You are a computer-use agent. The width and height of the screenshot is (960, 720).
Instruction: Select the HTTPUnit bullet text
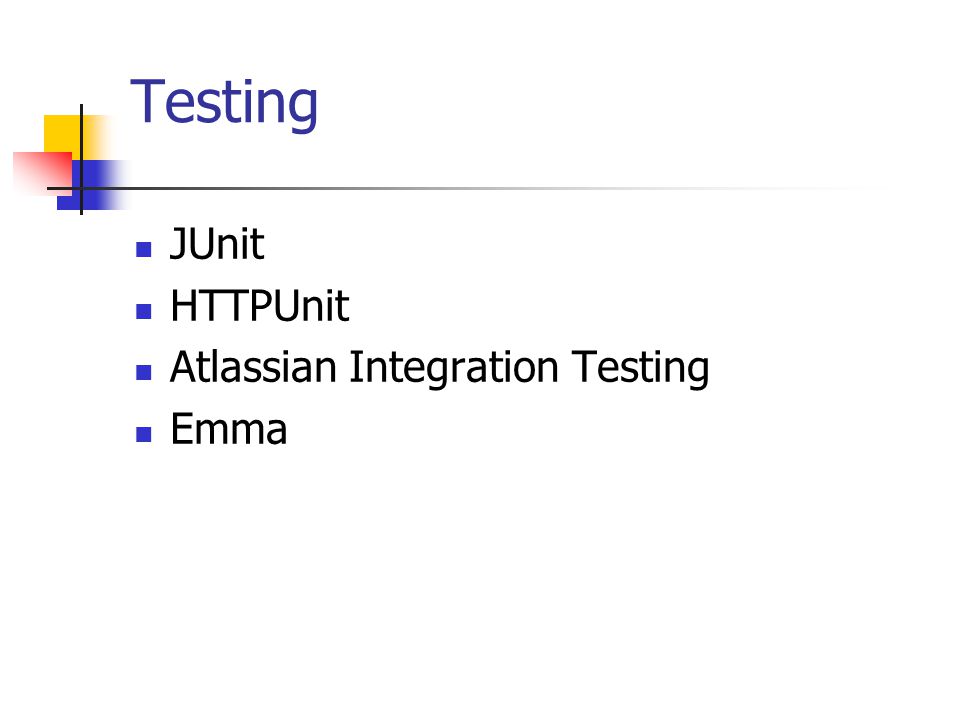[x=260, y=306]
